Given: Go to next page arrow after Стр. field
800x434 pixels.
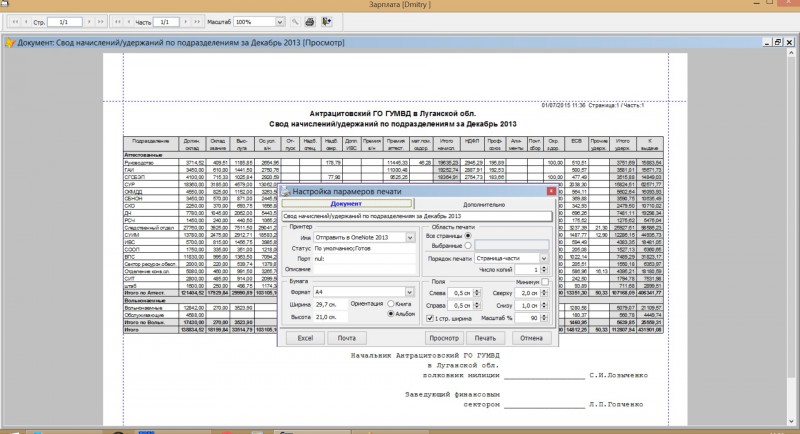Looking at the screenshot, I should coord(89,22).
